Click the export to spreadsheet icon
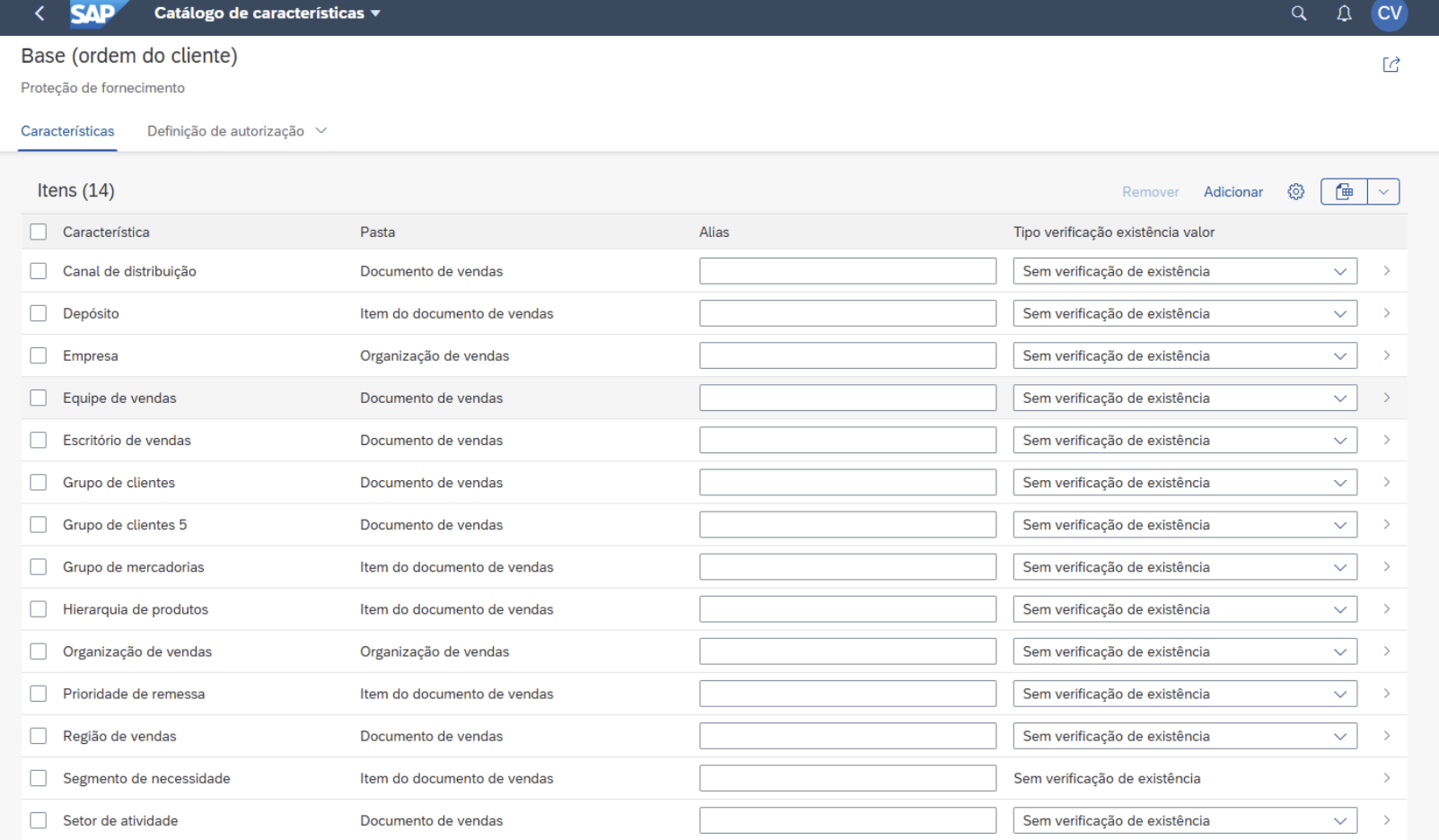1439x840 pixels. (x=1344, y=191)
